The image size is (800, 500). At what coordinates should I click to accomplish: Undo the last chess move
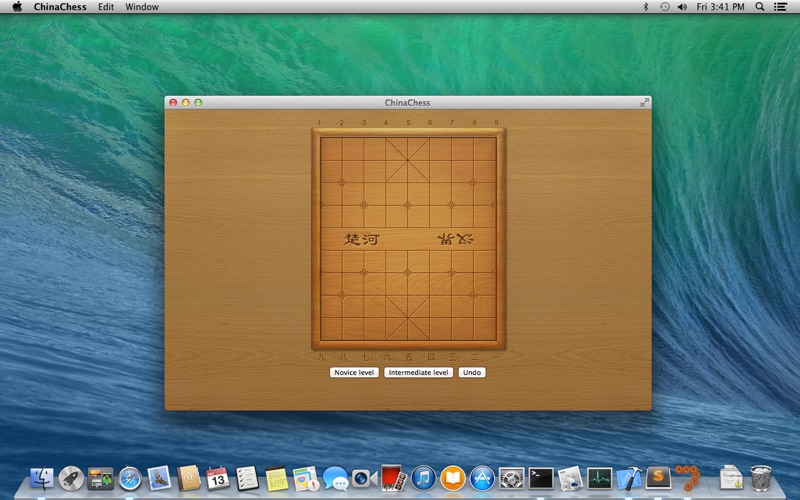pos(472,372)
